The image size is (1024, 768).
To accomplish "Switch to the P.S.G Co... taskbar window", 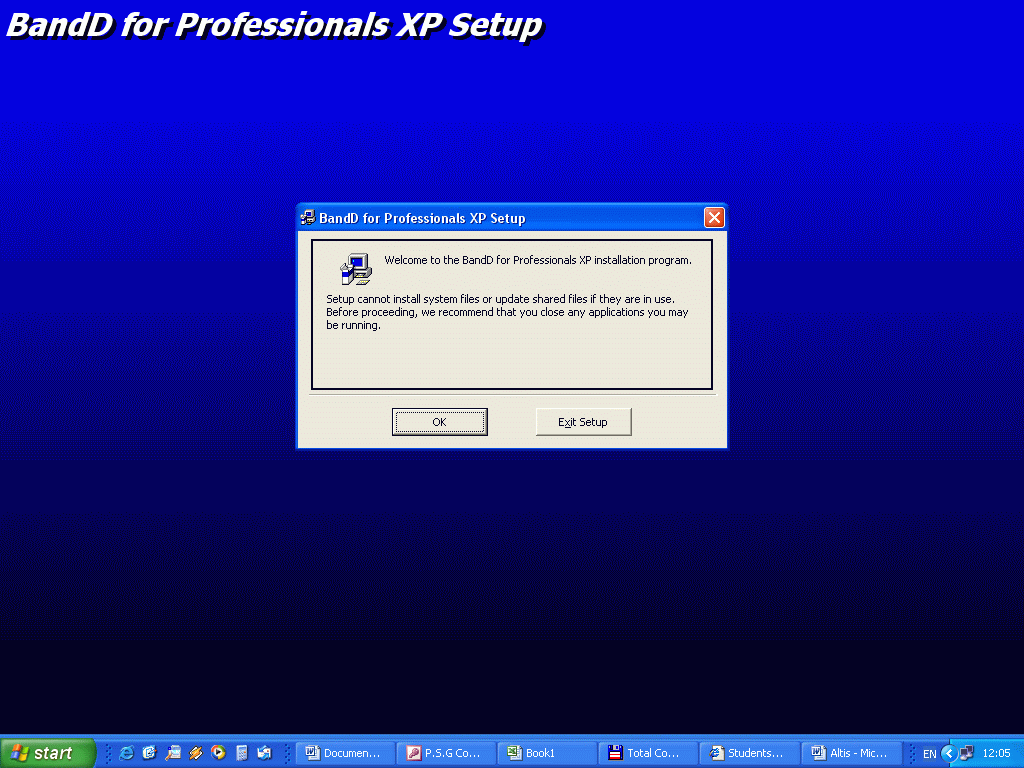I will 446,753.
